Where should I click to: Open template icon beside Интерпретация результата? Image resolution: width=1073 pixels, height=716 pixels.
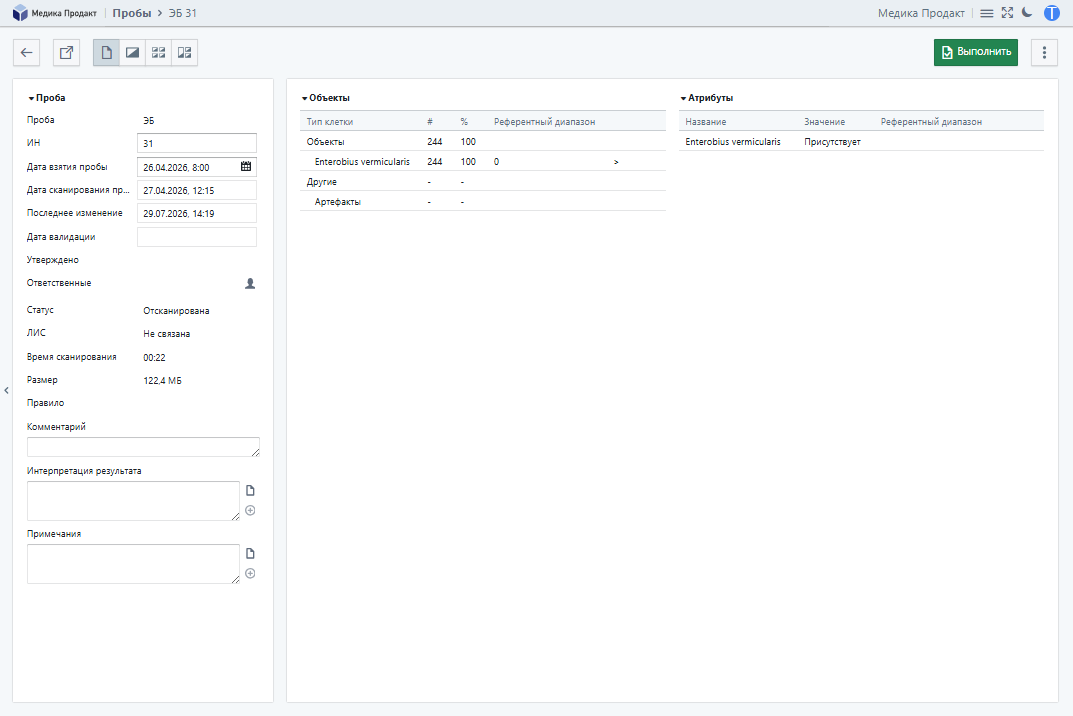click(250, 491)
